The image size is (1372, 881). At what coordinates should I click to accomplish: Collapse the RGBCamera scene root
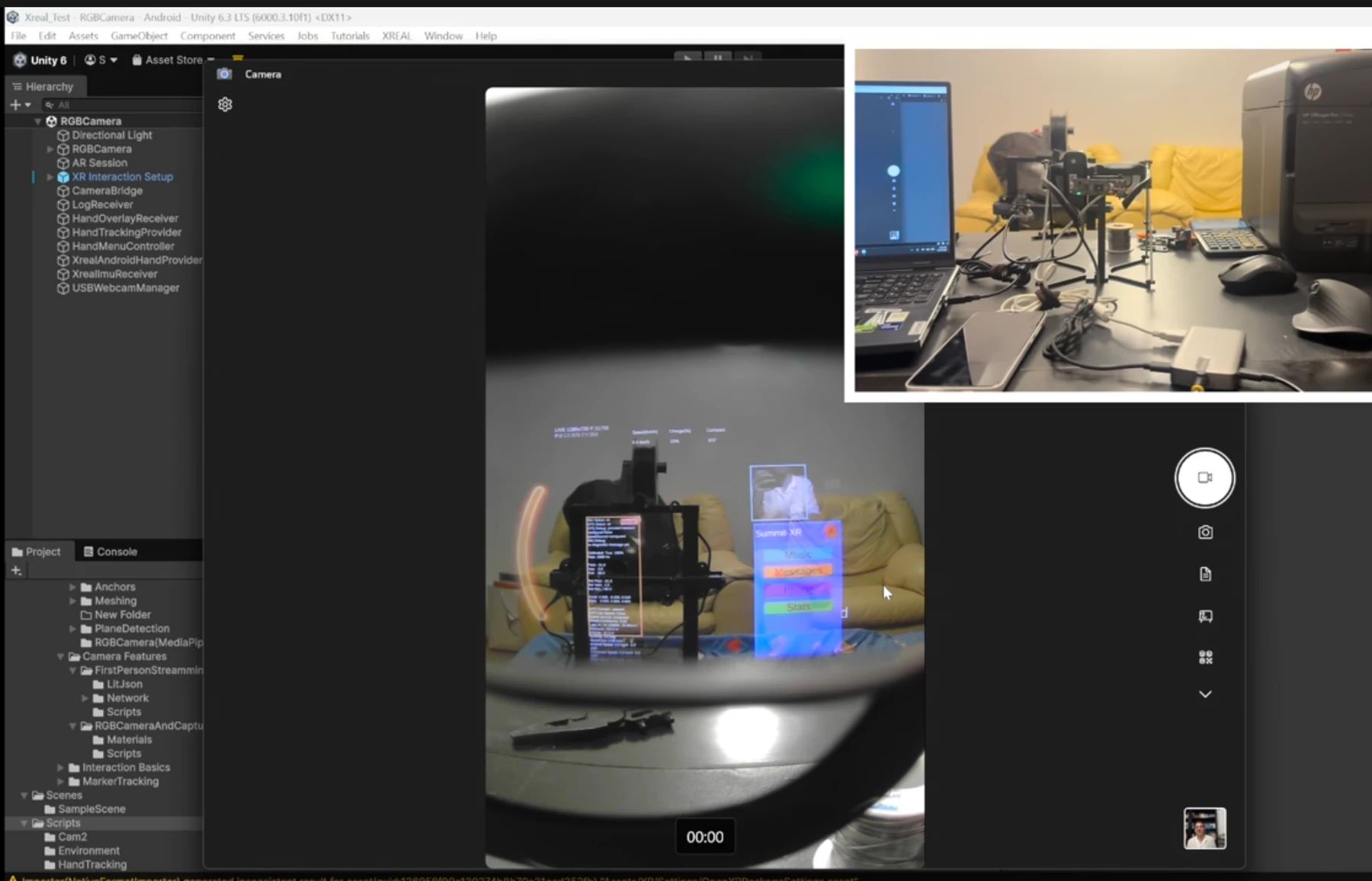pyautogui.click(x=37, y=121)
